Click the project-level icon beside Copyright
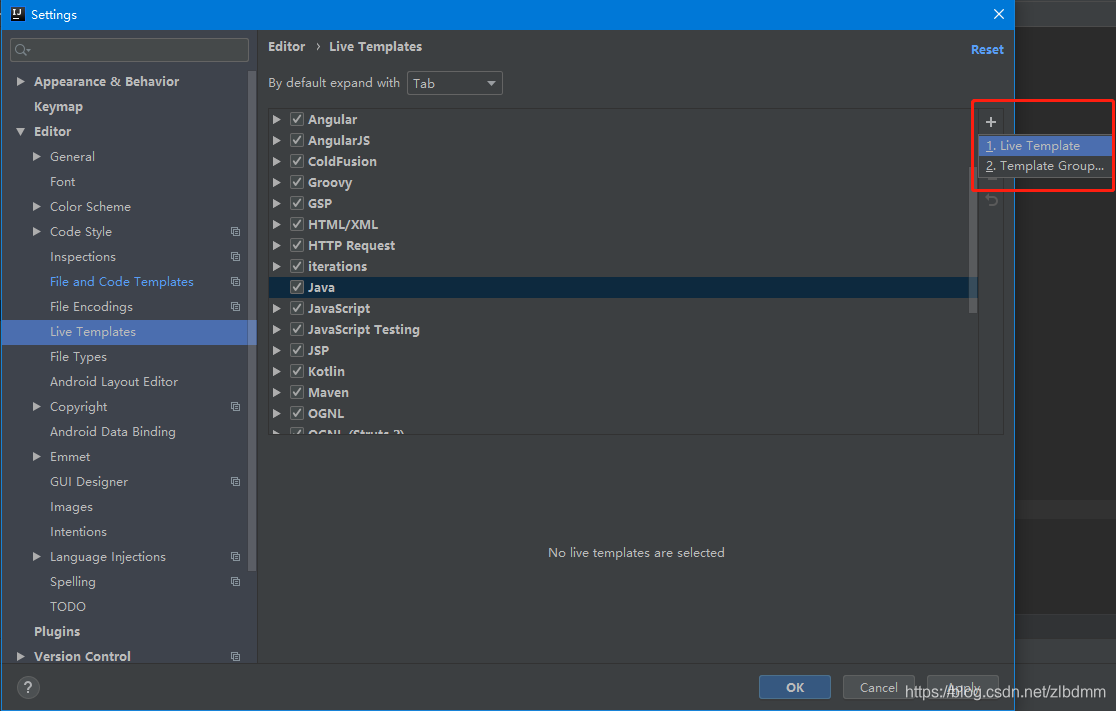The height and width of the screenshot is (711, 1116). (236, 407)
